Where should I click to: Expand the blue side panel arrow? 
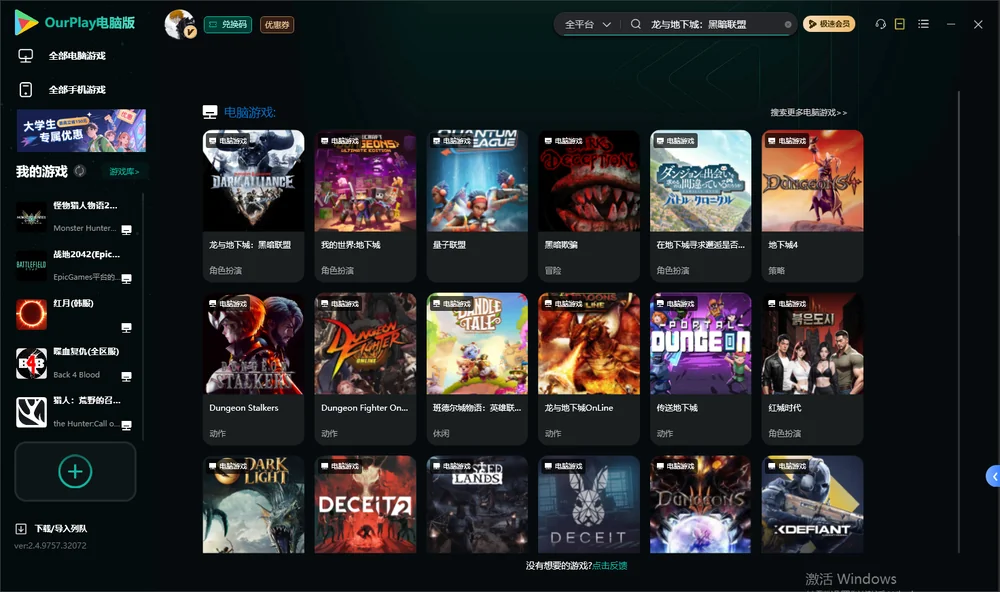point(993,477)
